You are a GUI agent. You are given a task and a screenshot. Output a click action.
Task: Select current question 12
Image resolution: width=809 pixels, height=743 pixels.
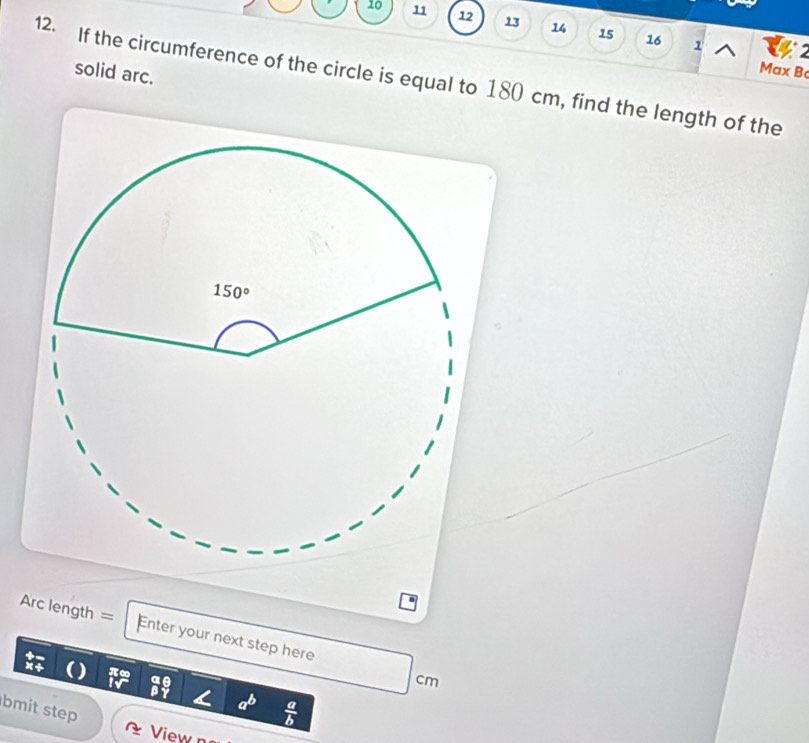(465, 16)
